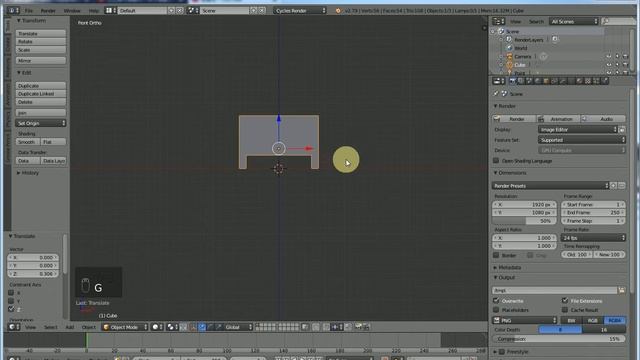Open the viewport shading sphere selector
Viewport: 640px width, 360px height.
click(x=157, y=327)
